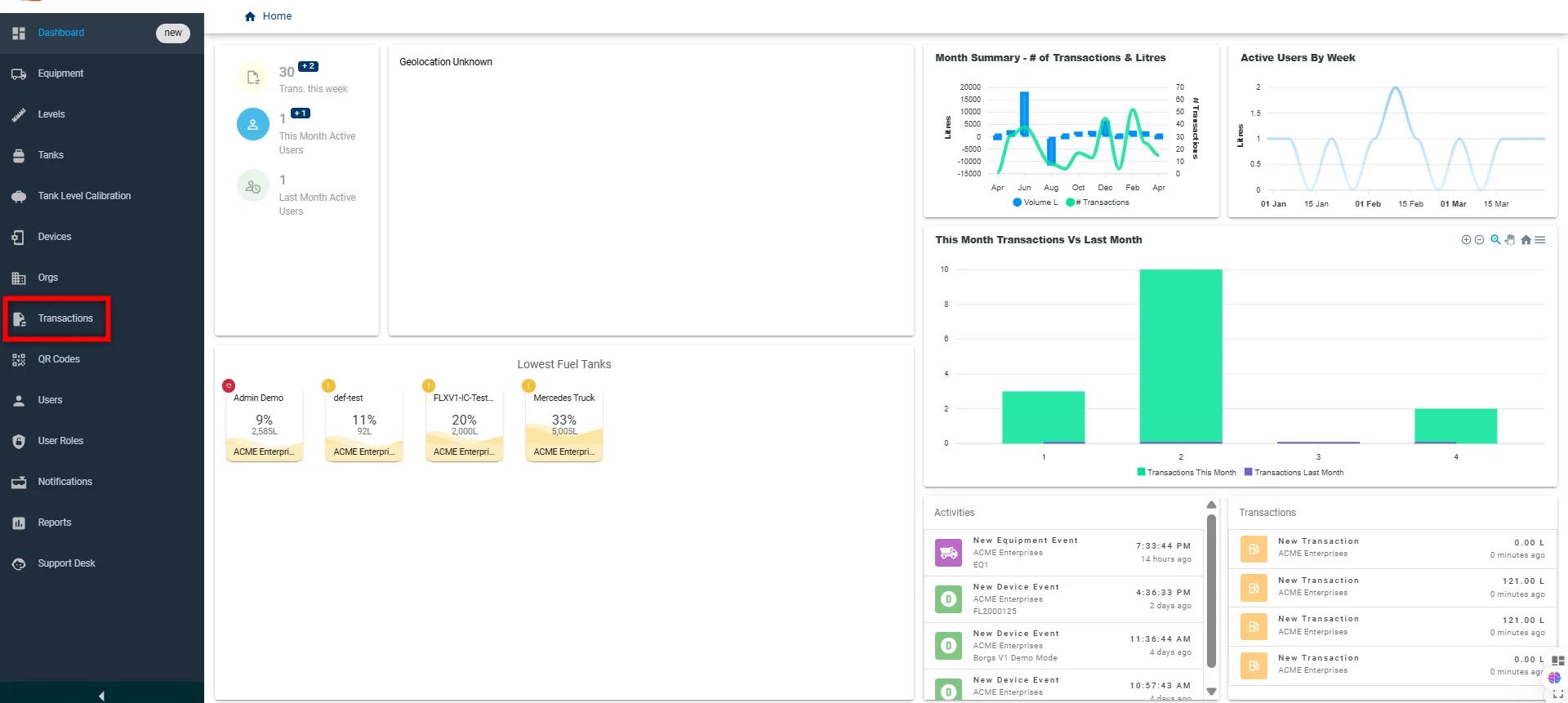Viewport: 1568px width, 703px height.
Task: Toggle Transactions Last Month legend
Action: point(1294,473)
